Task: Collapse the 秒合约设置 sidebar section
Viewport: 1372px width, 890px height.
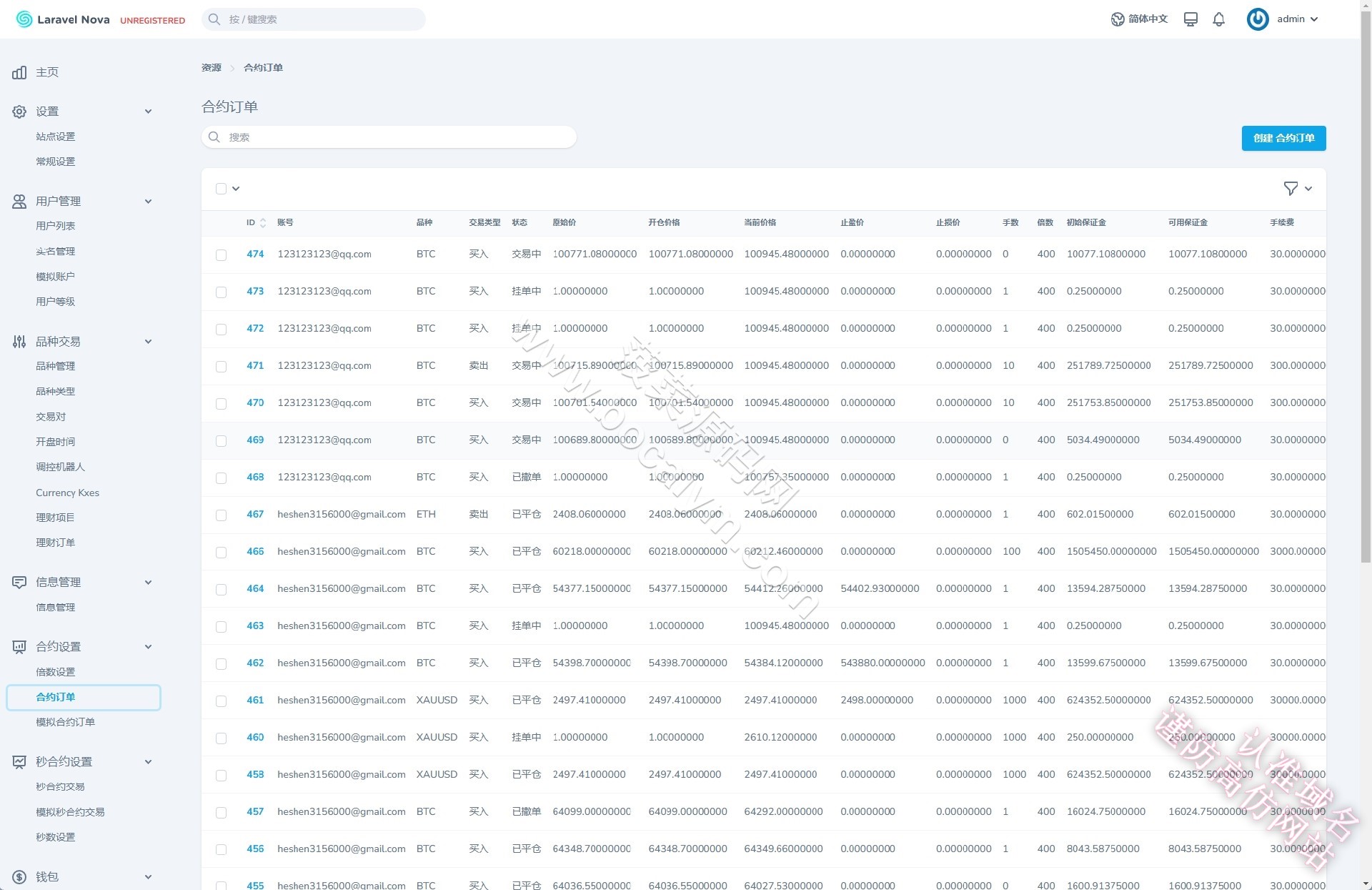Action: click(x=148, y=762)
